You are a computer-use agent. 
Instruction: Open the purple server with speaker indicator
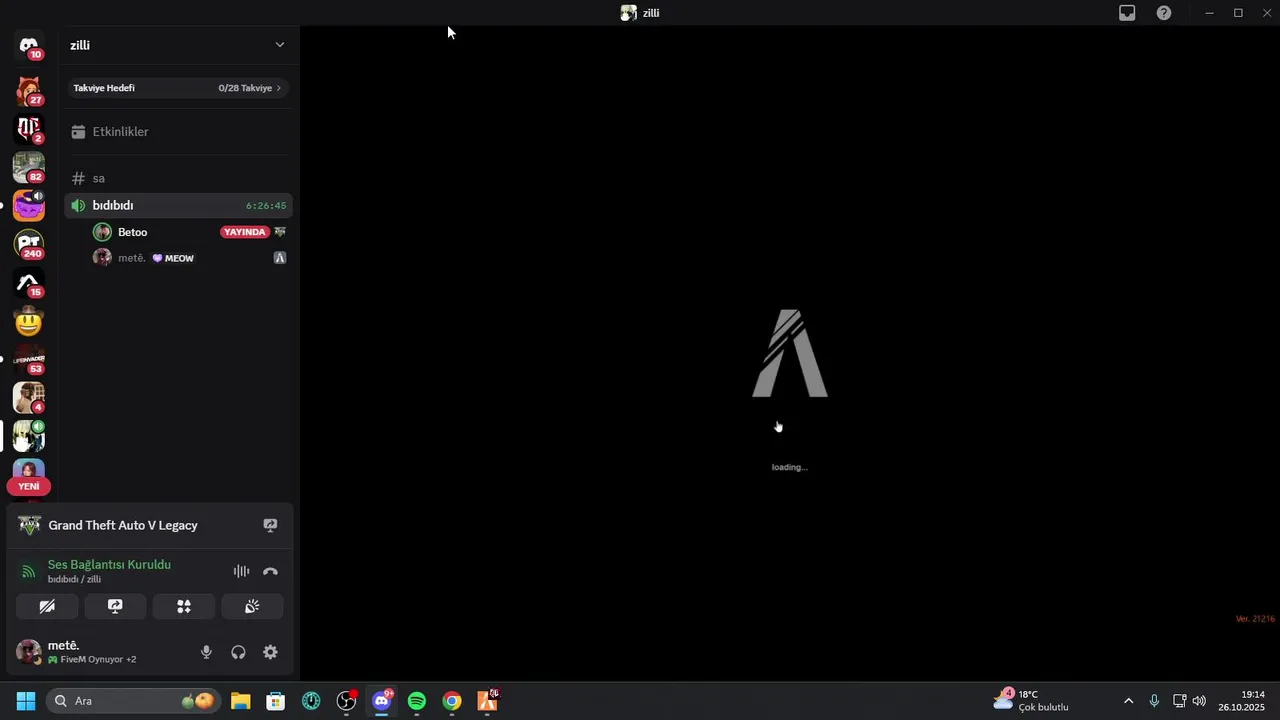(28, 205)
